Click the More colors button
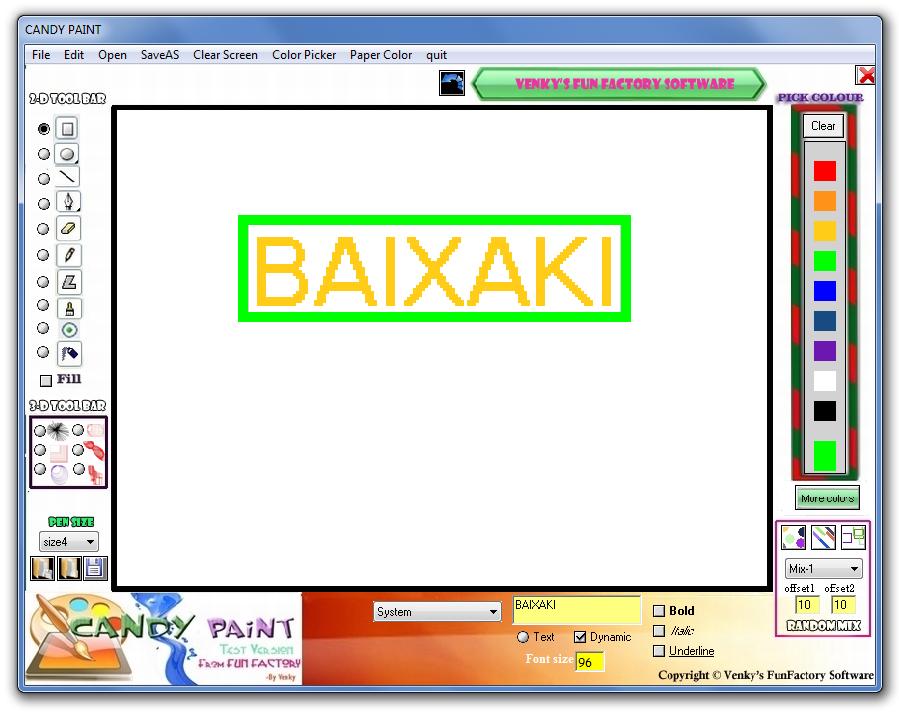Image resolution: width=899 pixels, height=715 pixels. [827, 498]
